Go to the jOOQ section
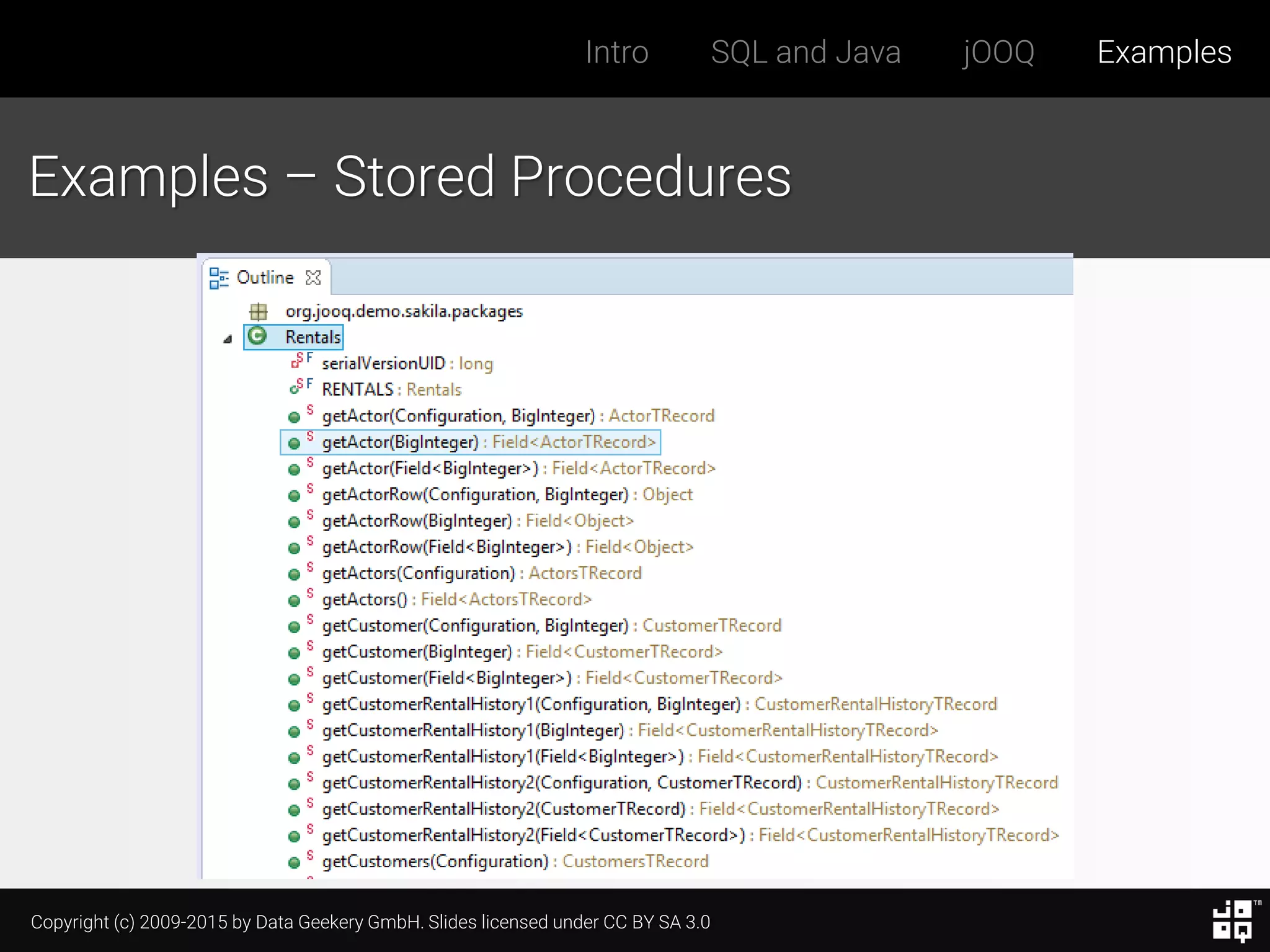This screenshot has height=952, width=1270. point(998,52)
